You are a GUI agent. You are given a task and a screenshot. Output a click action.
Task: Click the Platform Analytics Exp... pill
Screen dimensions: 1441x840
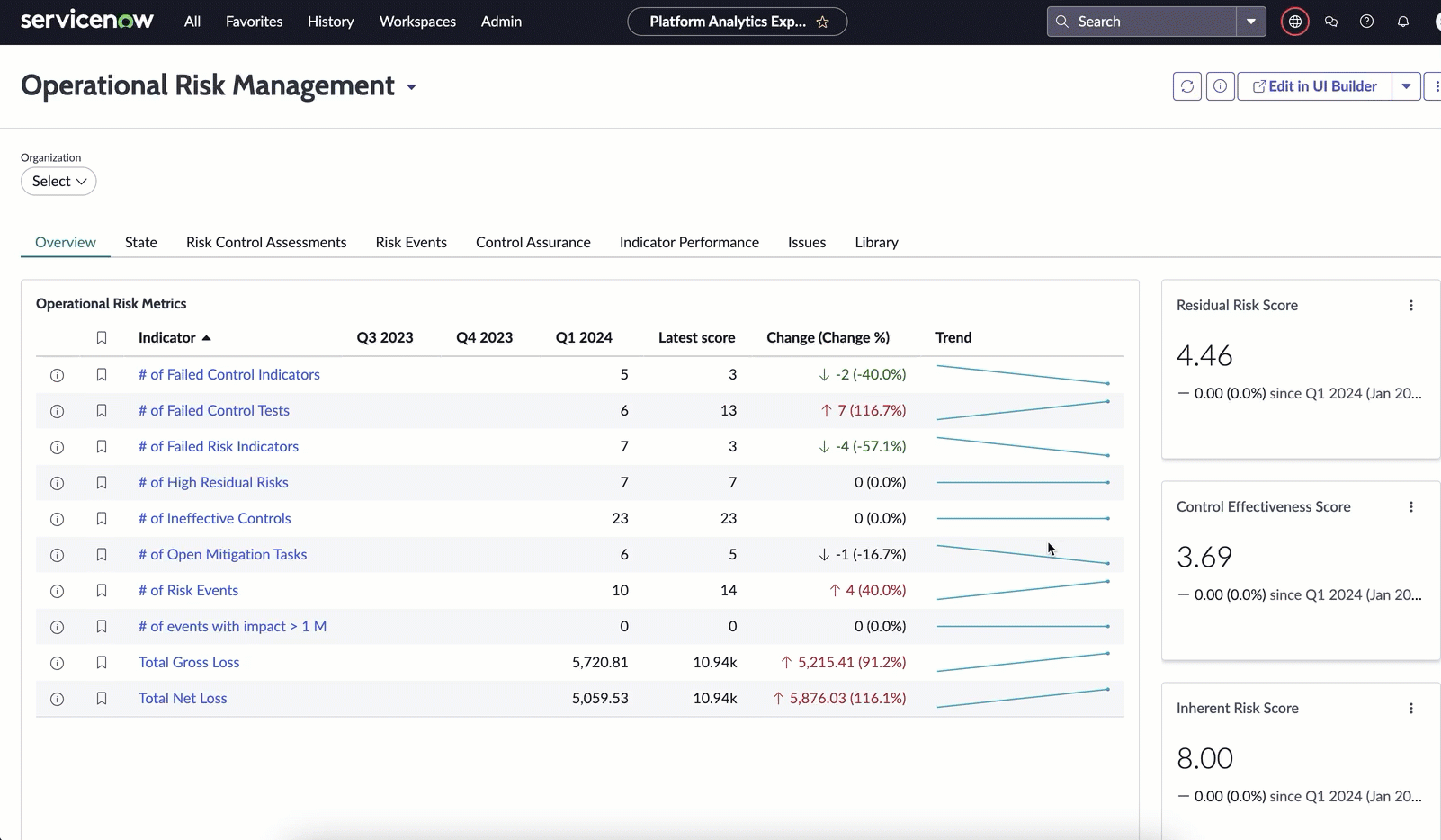pos(737,22)
